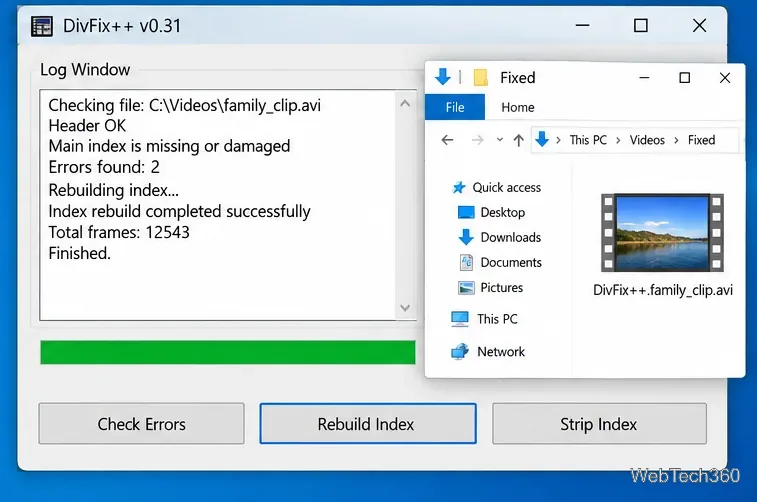Image resolution: width=757 pixels, height=502 pixels.
Task: Click the Network icon in sidebar
Action: [x=460, y=351]
